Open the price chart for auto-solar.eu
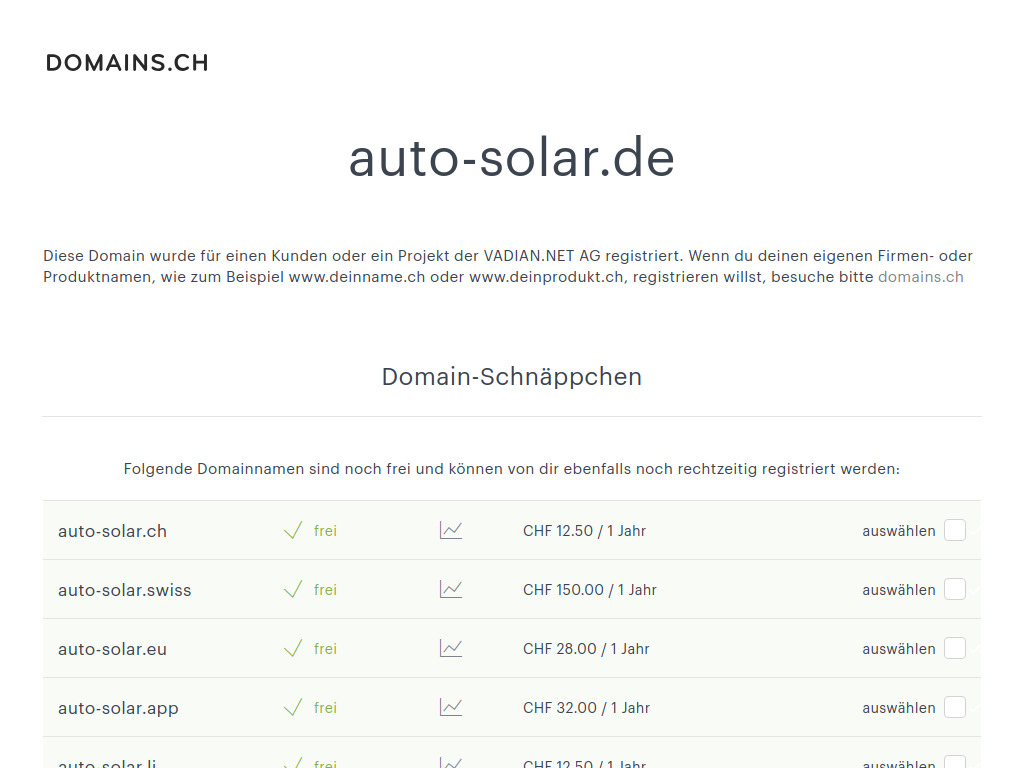This screenshot has width=1024, height=768. pos(450,648)
